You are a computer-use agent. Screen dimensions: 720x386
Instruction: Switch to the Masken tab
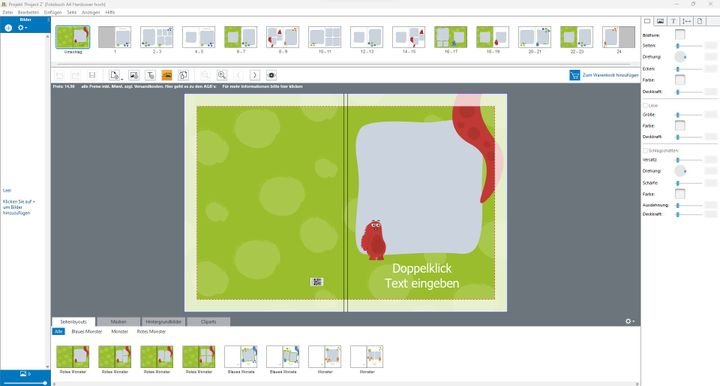pyautogui.click(x=118, y=322)
